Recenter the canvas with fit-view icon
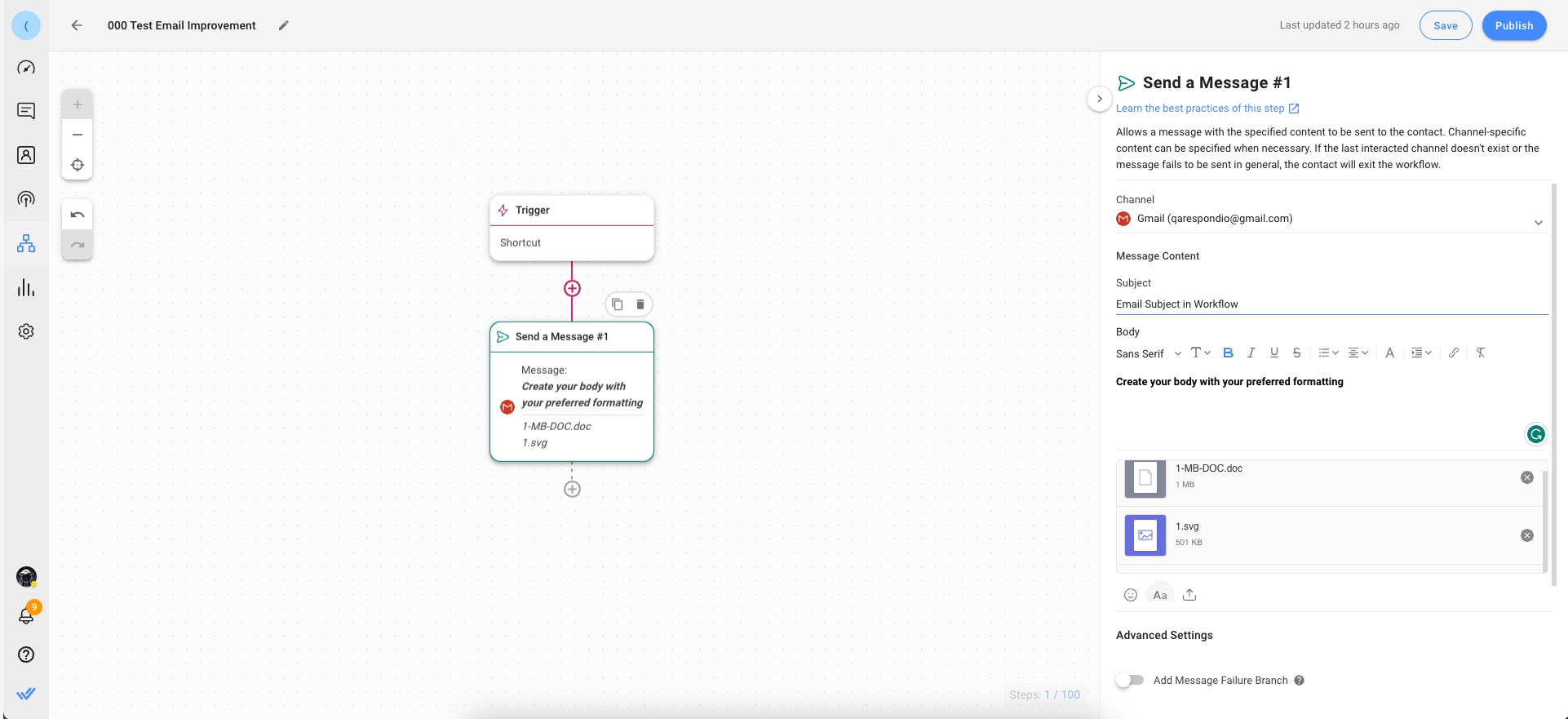The height and width of the screenshot is (719, 1568). (x=78, y=165)
